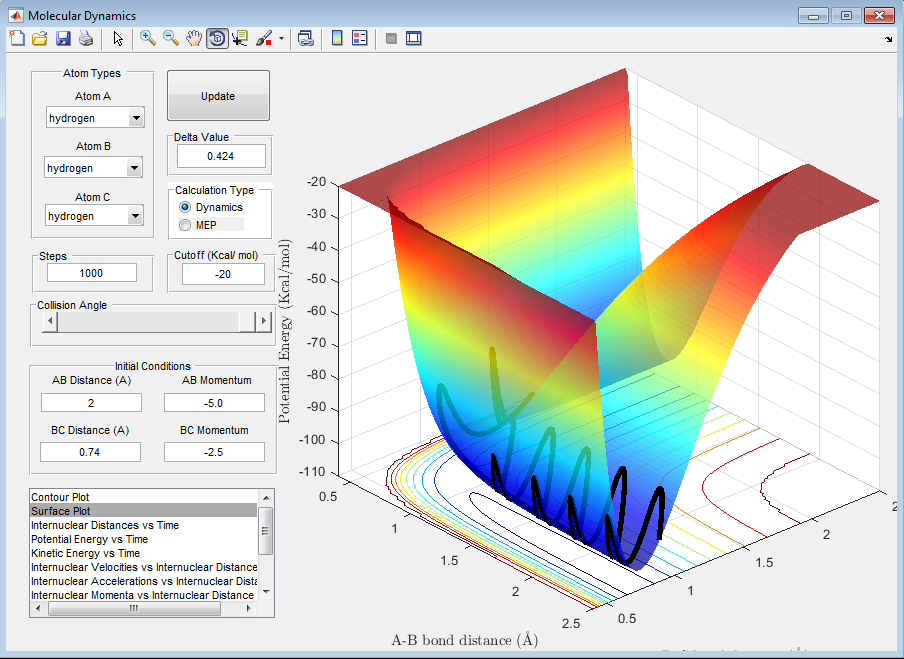Image resolution: width=904 pixels, height=659 pixels.
Task: Select the MEP calculation type
Action: point(185,225)
